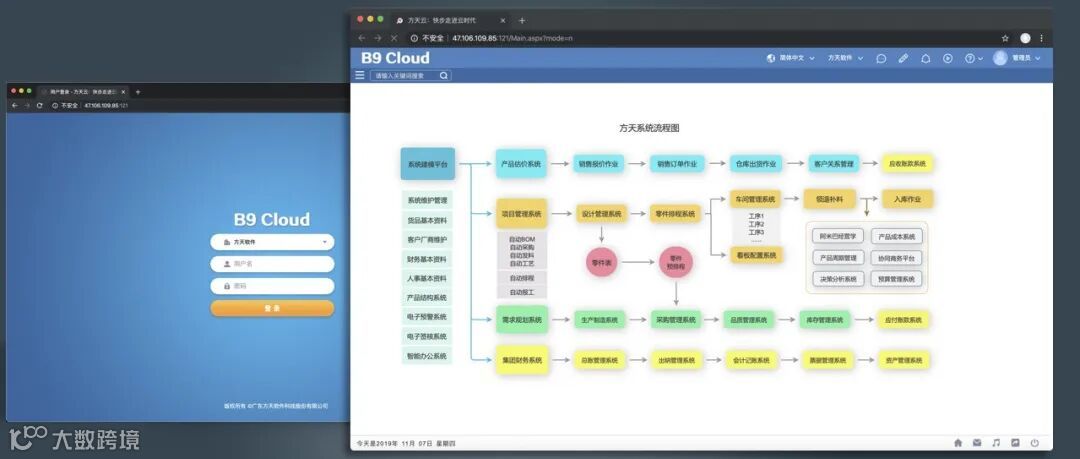Click the 客户关系管理 flowchart node
The width and height of the screenshot is (1080, 459).
(x=833, y=164)
